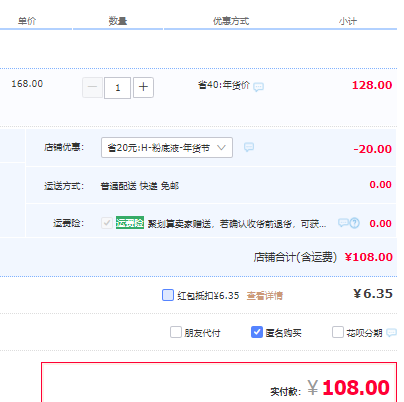Click the comment icon beside 花呗分期
This screenshot has height=402, width=404.
[391, 332]
